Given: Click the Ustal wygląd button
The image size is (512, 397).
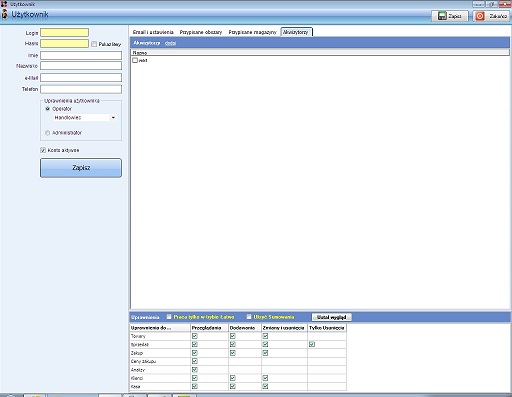Looking at the screenshot, I should 332,317.
